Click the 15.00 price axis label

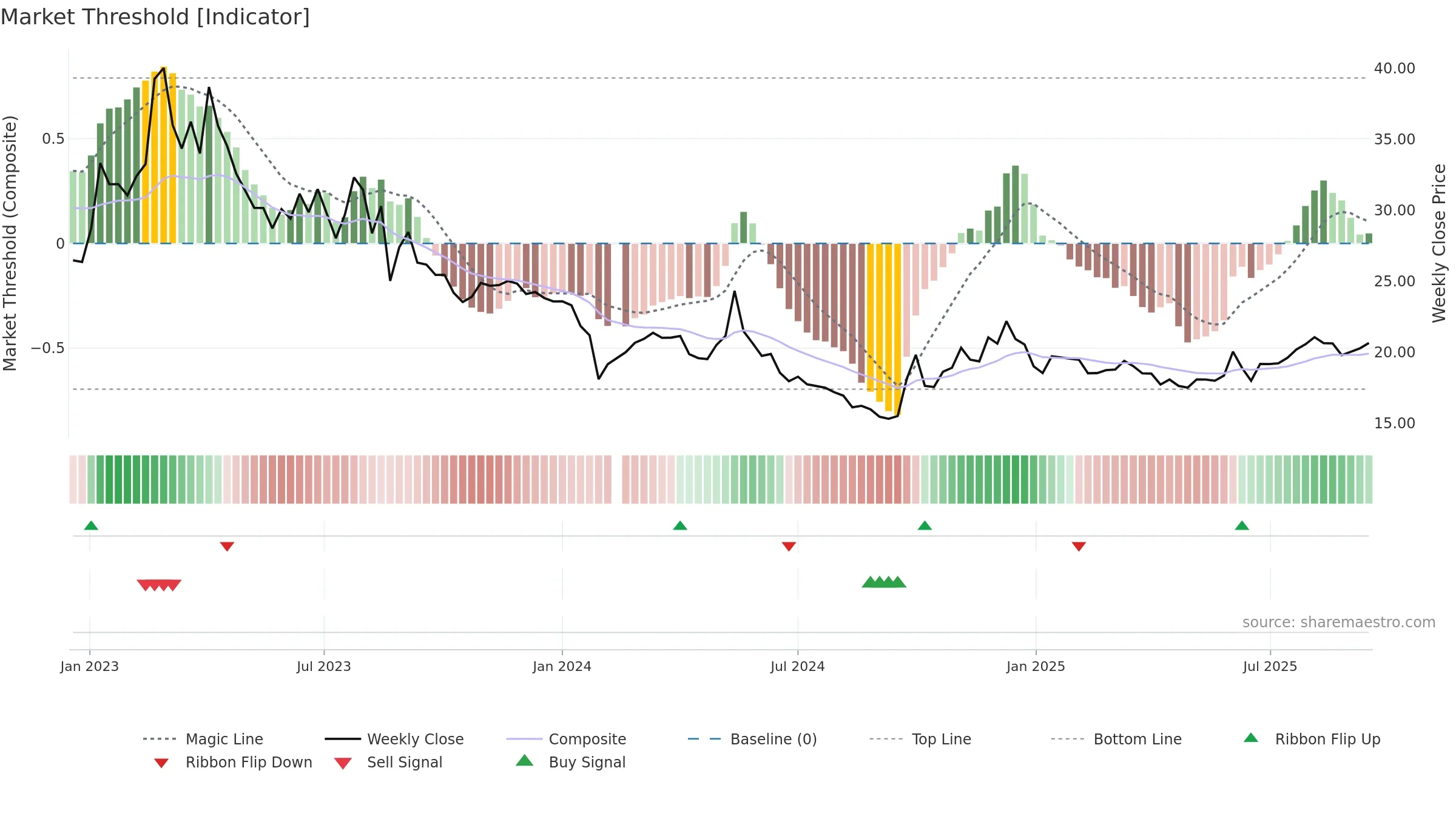[1395, 423]
